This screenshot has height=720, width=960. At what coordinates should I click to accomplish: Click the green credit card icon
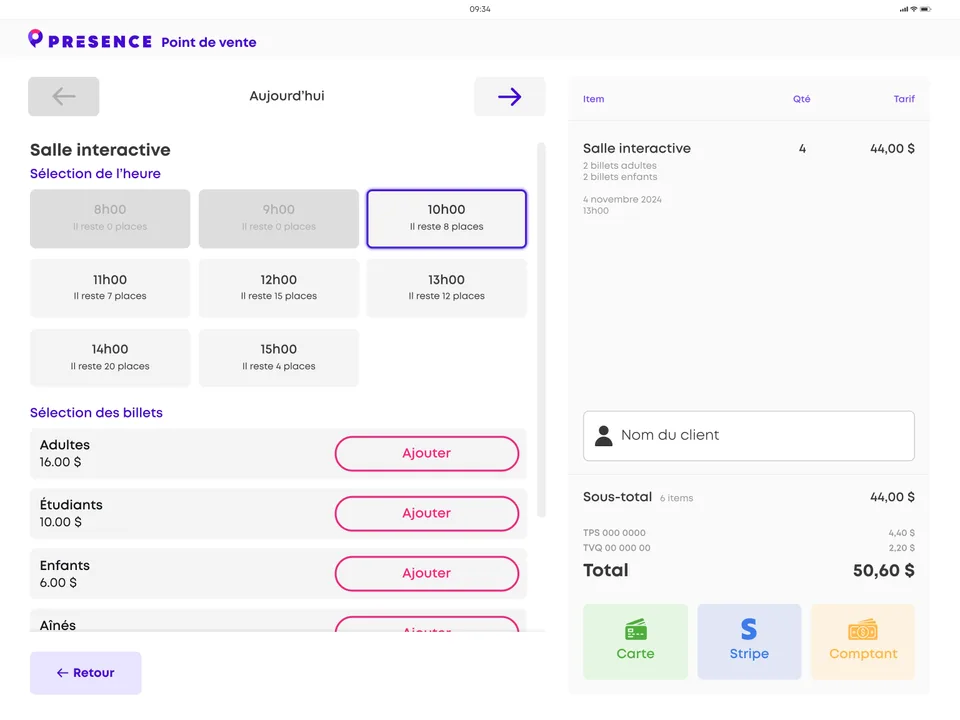point(636,629)
